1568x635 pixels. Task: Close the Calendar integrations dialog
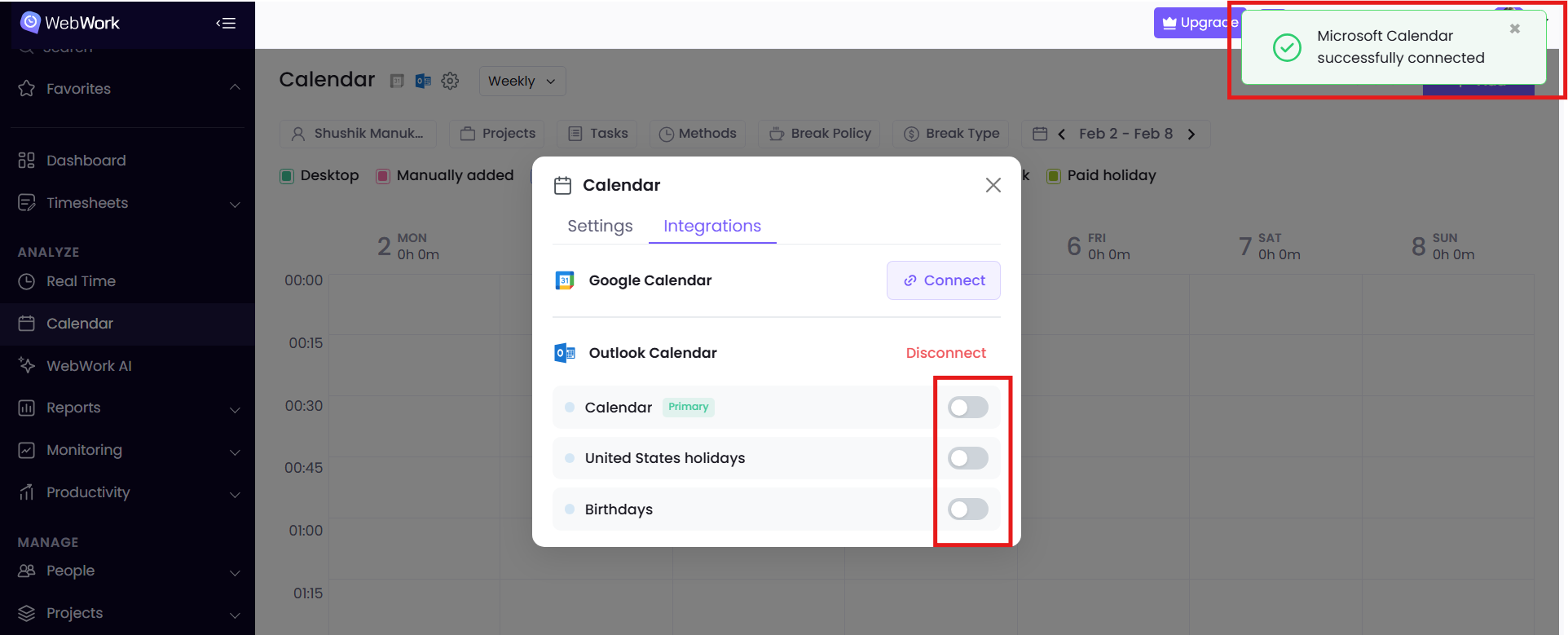(993, 185)
